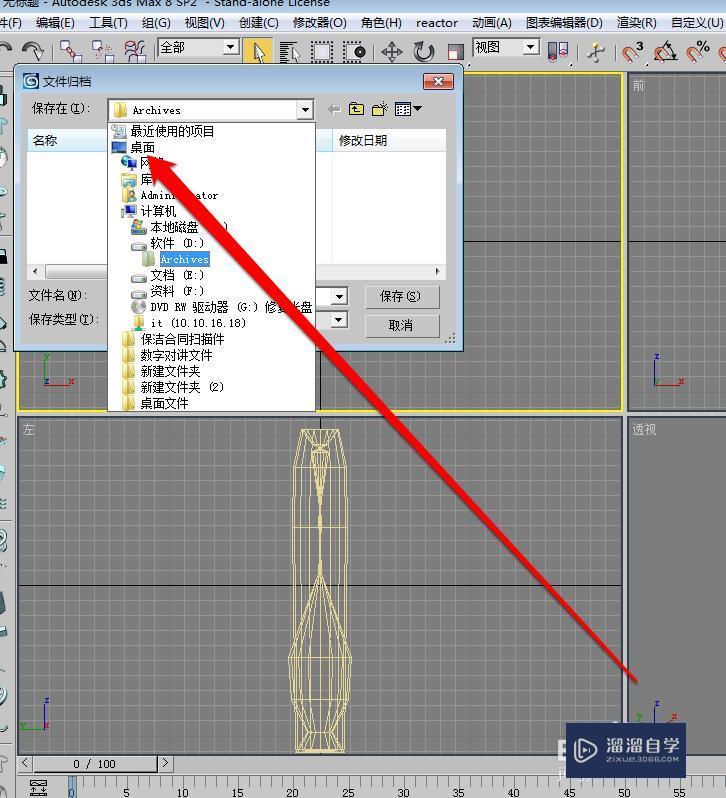Step time slider forward with right arrow
The width and height of the screenshot is (726, 798).
click(x=165, y=763)
